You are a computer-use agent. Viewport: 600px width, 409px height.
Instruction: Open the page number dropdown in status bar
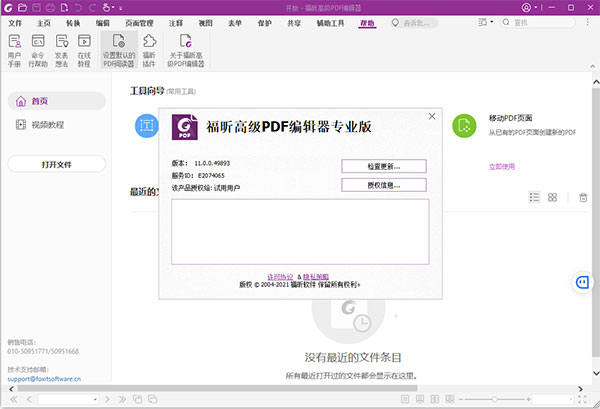pyautogui.click(x=95, y=399)
